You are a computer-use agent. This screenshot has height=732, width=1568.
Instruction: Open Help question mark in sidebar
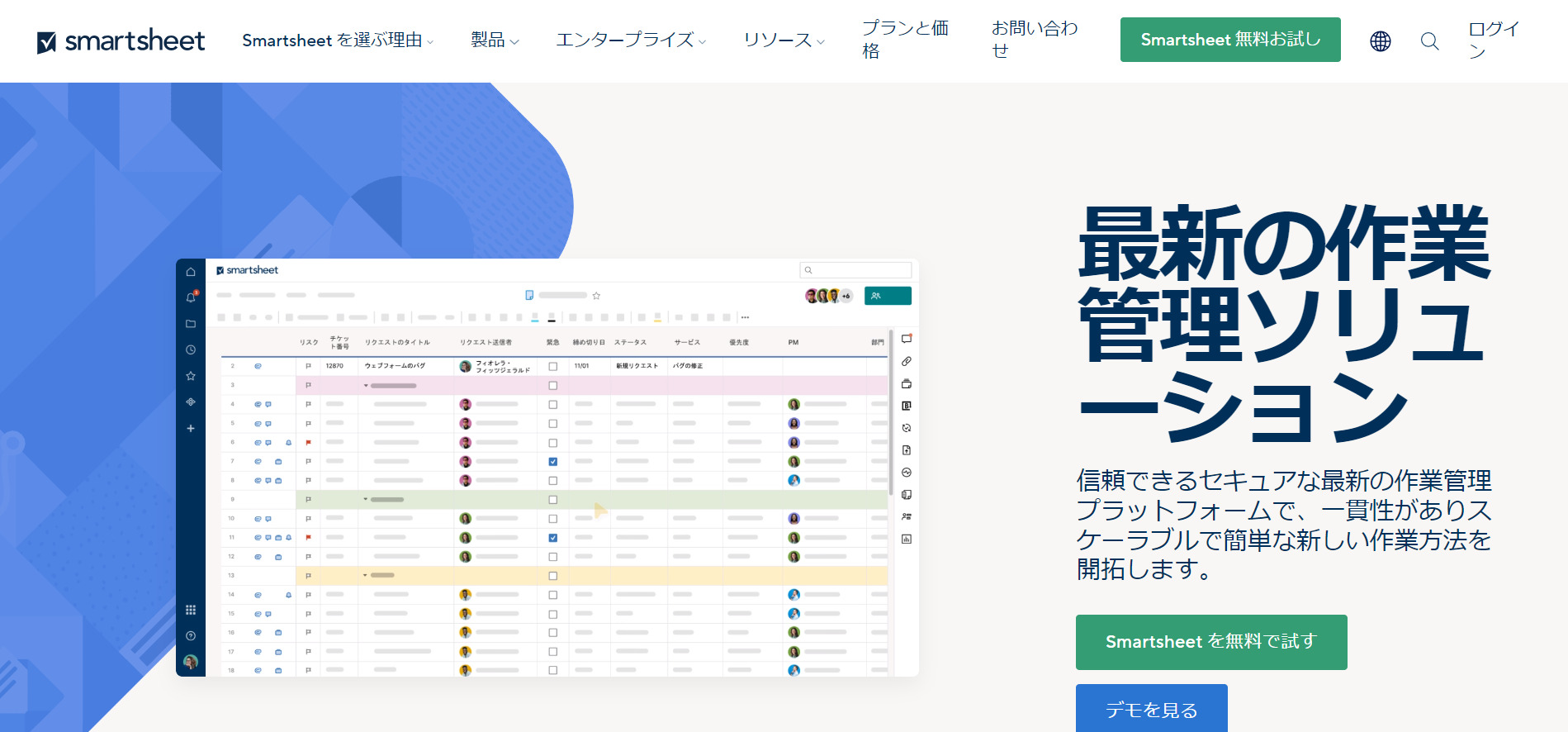pos(191,635)
